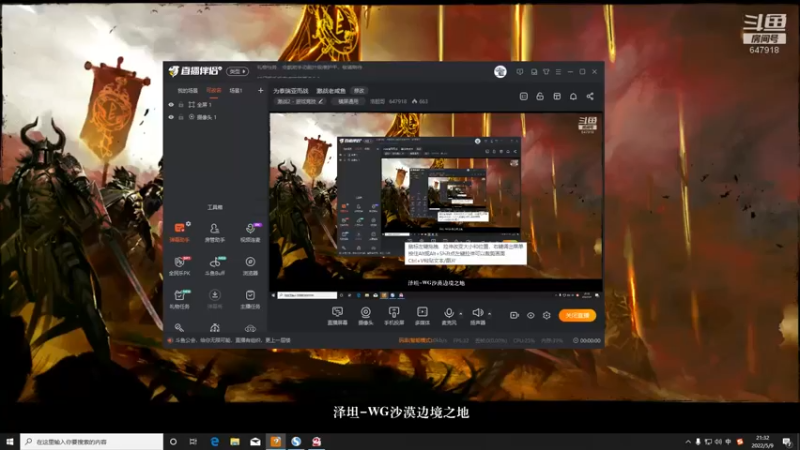Open the Windows Start menu
Viewport: 800px width, 450px height.
(x=10, y=441)
